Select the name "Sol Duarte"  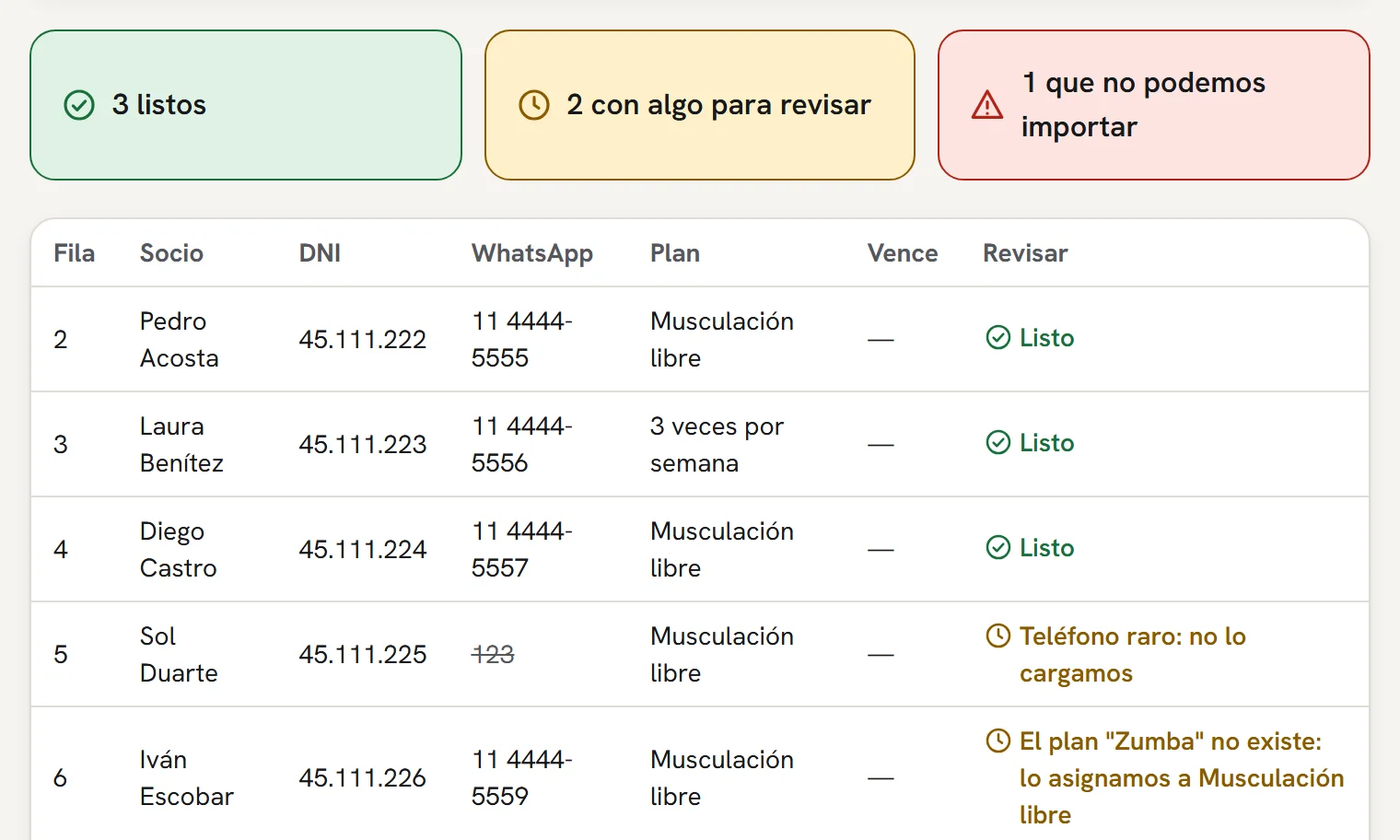tap(179, 655)
